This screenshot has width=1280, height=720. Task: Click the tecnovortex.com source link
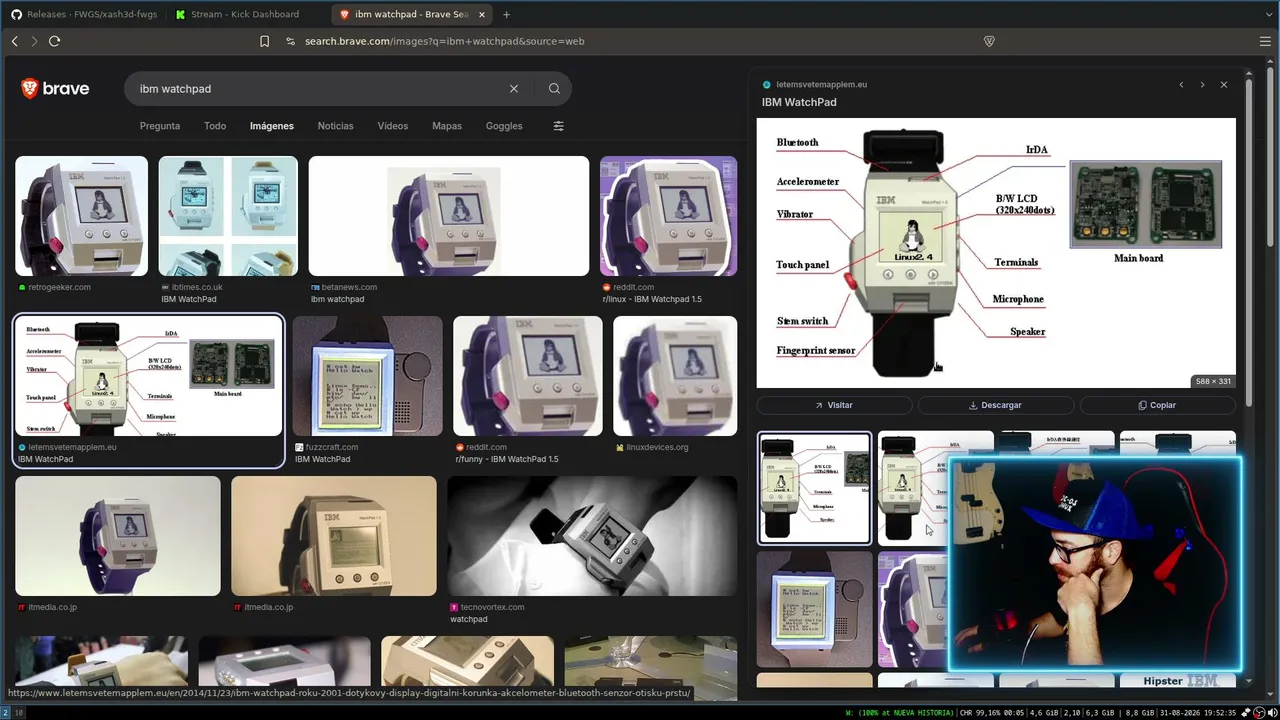click(492, 607)
